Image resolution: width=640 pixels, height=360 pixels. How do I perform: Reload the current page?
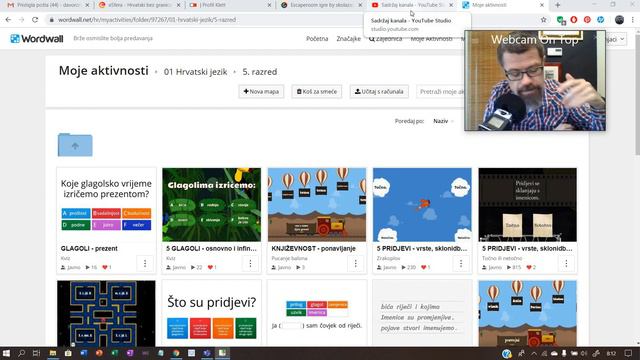point(35,20)
